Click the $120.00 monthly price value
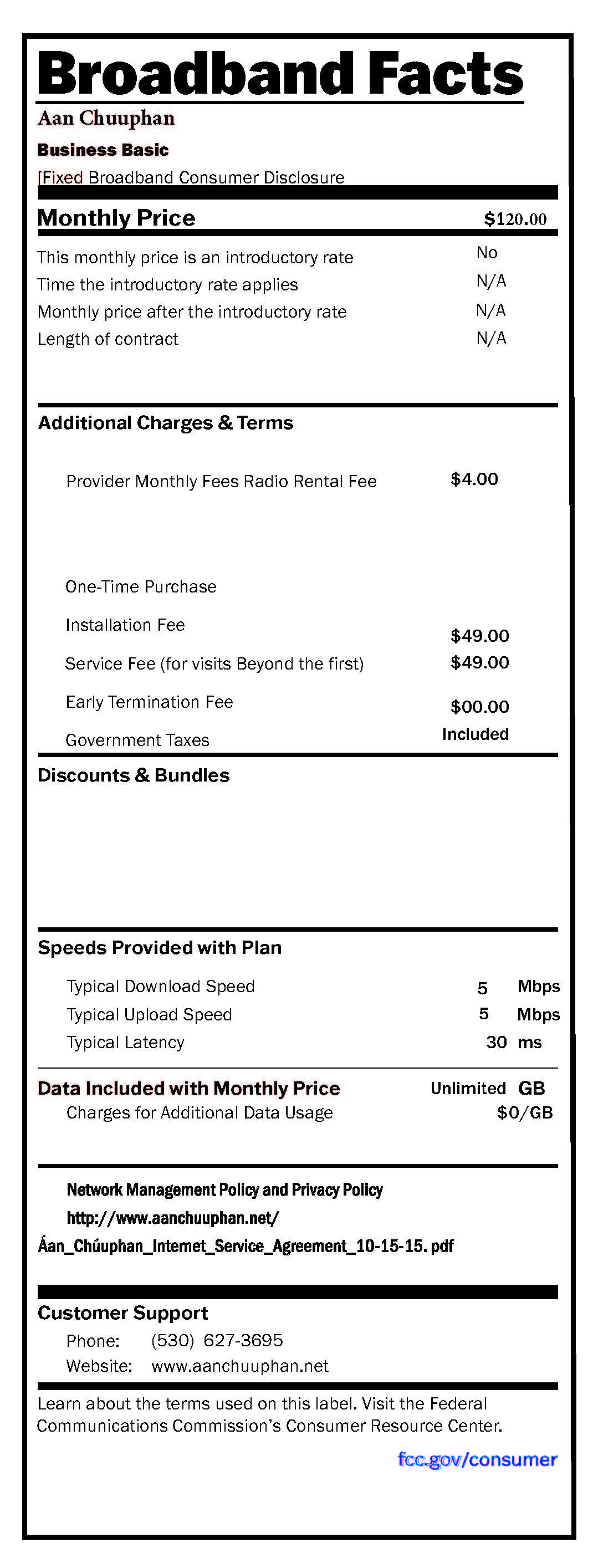The image size is (593, 1568). click(x=515, y=219)
